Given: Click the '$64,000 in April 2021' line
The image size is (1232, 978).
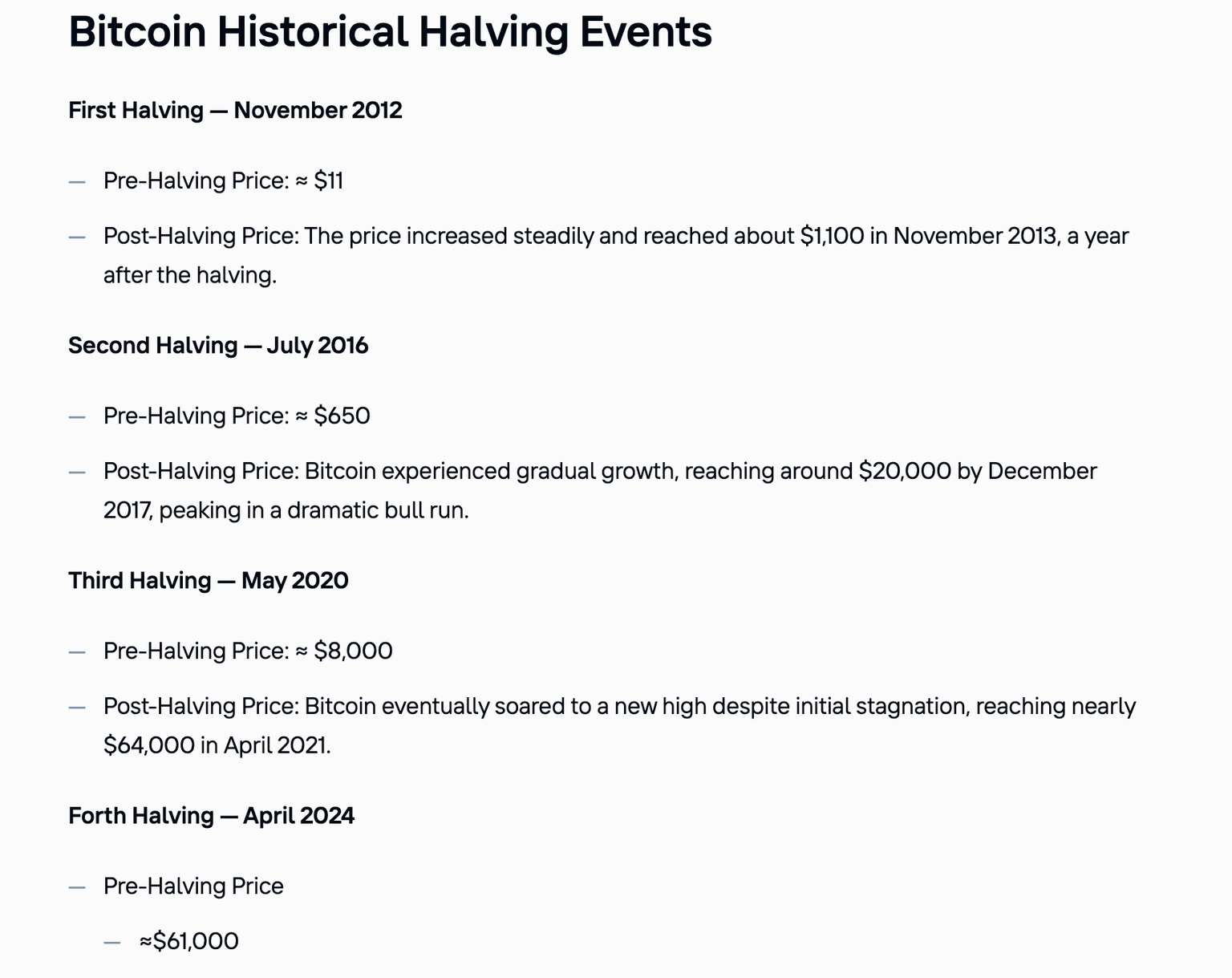Looking at the screenshot, I should click(x=217, y=746).
